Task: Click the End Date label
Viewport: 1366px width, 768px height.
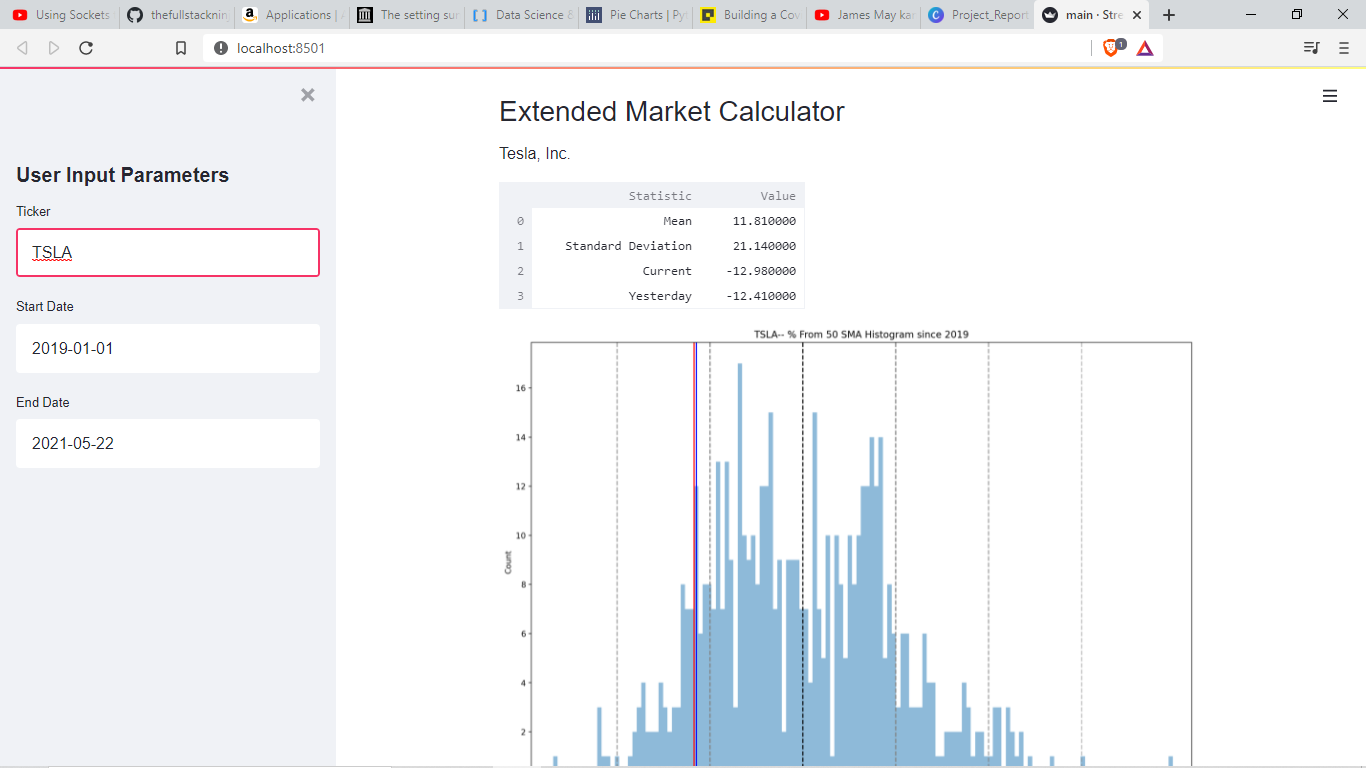Action: pos(43,402)
